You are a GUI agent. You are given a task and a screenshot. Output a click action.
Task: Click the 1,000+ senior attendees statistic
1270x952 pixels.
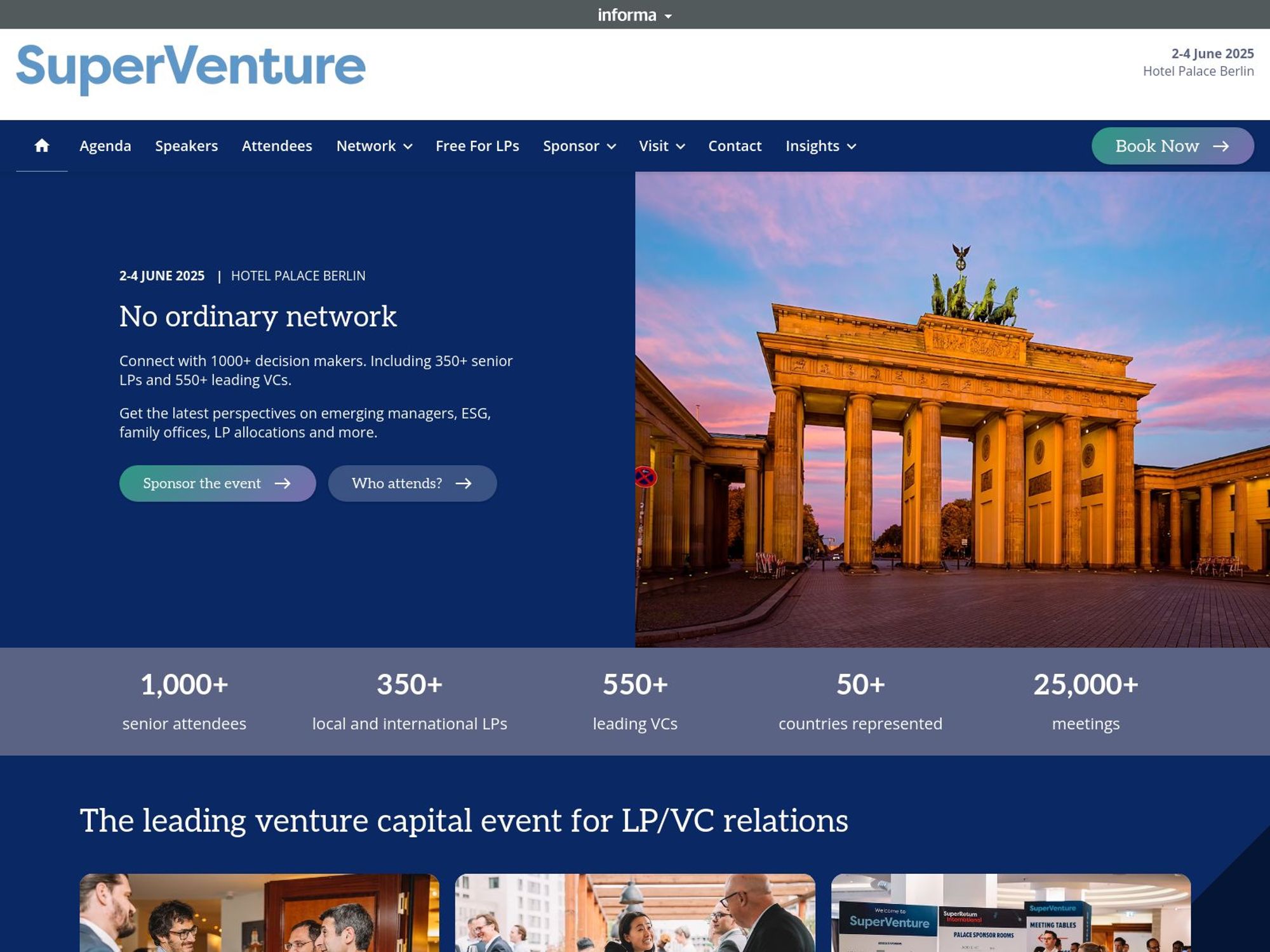184,701
